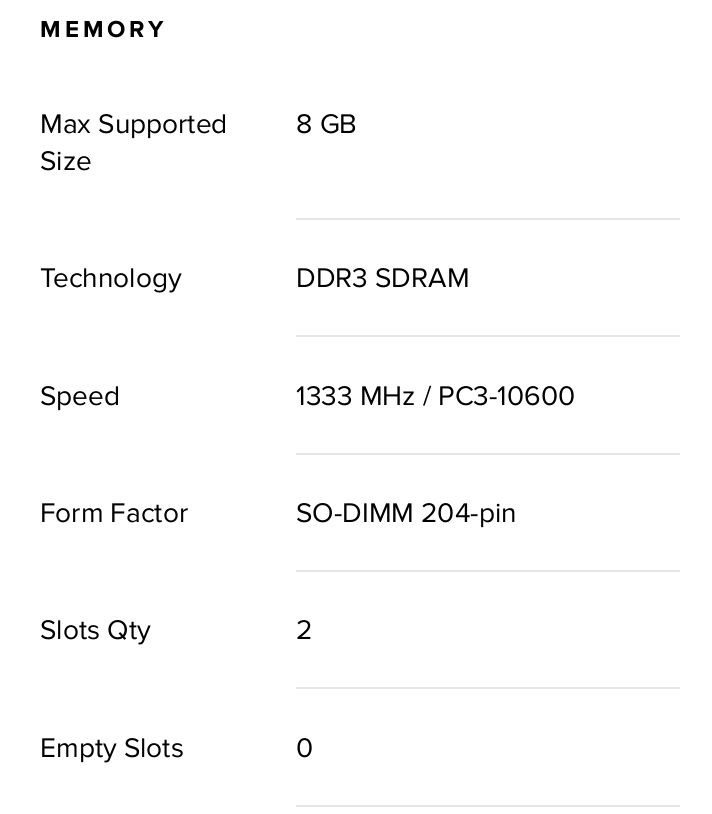Click the SDRAM word in Technology row
Screen dimensions: 712x814
pos(422,278)
